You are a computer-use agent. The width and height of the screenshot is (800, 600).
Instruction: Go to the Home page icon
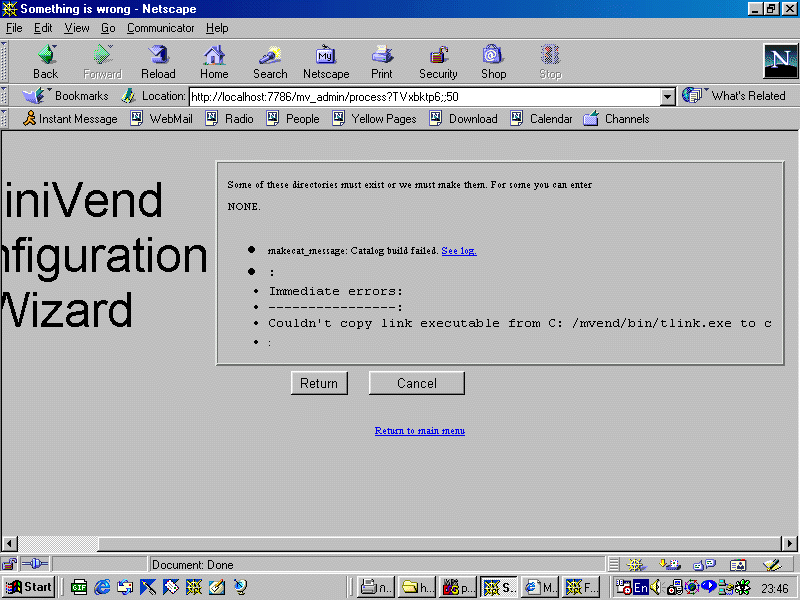pyautogui.click(x=214, y=61)
